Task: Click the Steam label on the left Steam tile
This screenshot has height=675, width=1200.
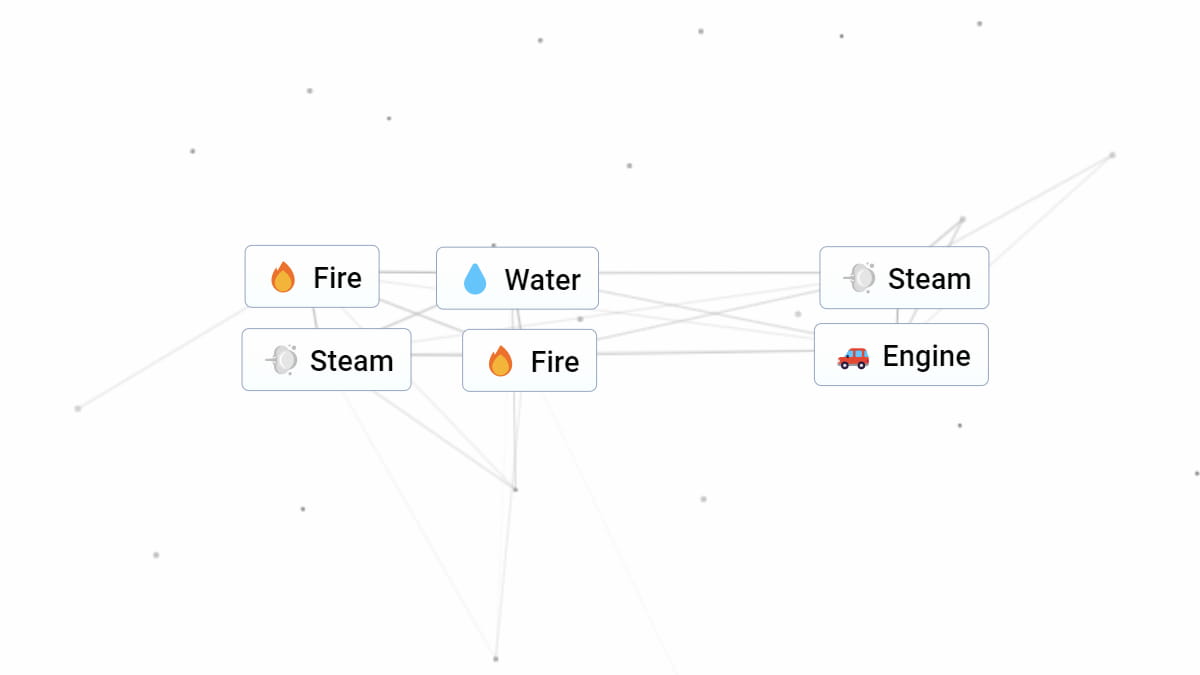Action: [x=350, y=359]
